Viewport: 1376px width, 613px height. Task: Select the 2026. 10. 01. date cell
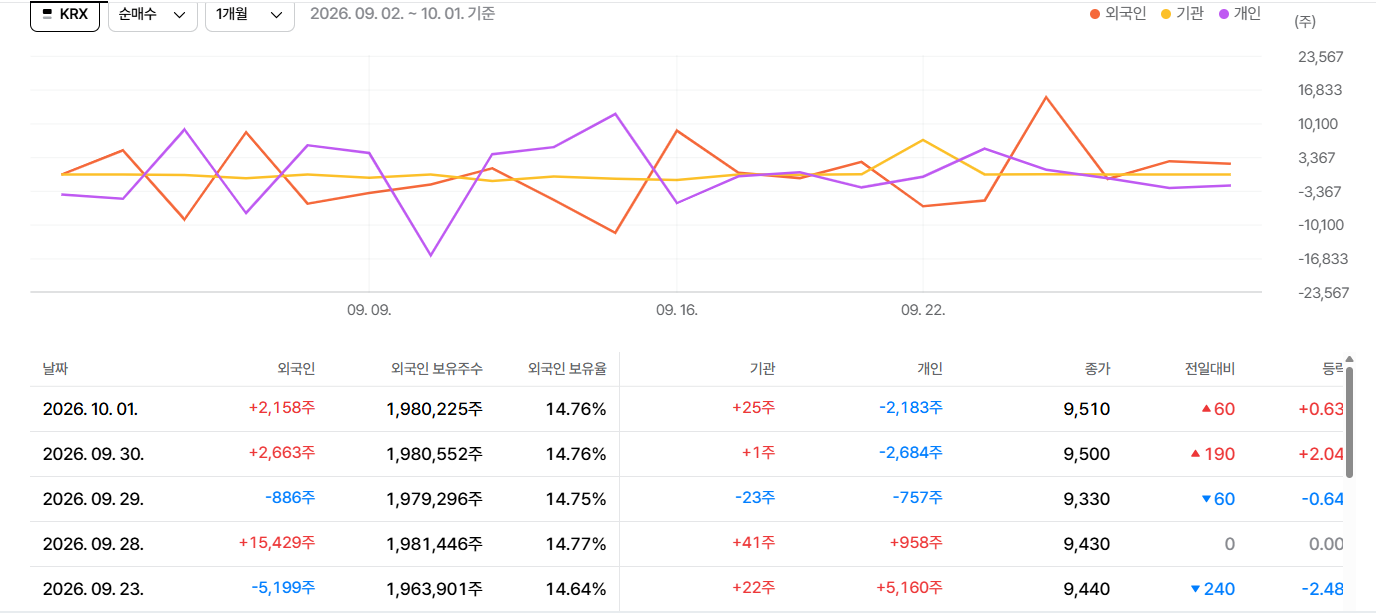click(90, 409)
